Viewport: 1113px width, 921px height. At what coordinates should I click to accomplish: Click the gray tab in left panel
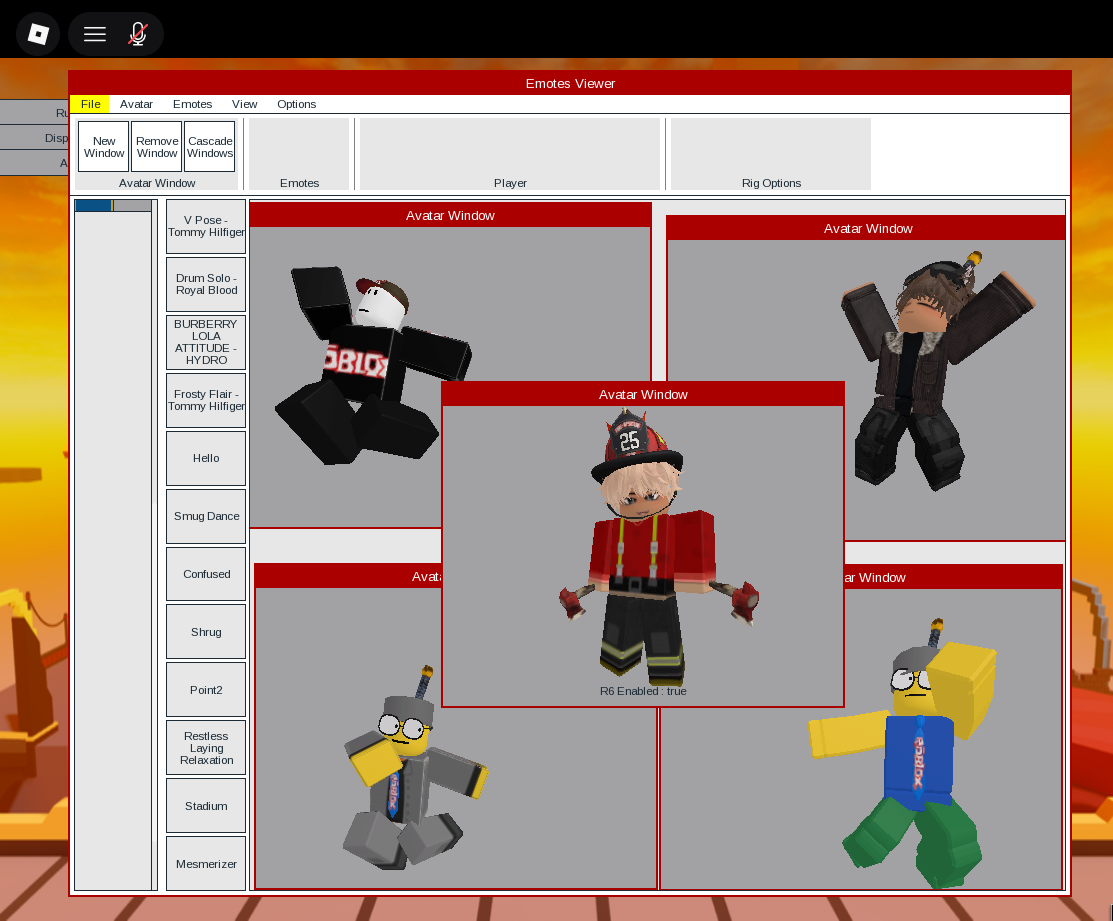(x=132, y=206)
